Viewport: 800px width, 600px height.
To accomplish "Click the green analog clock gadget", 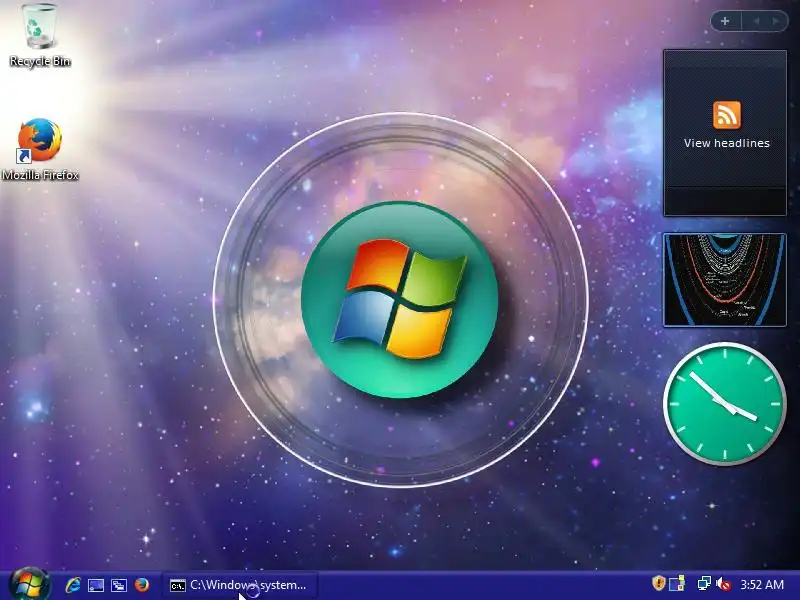I will coord(724,404).
